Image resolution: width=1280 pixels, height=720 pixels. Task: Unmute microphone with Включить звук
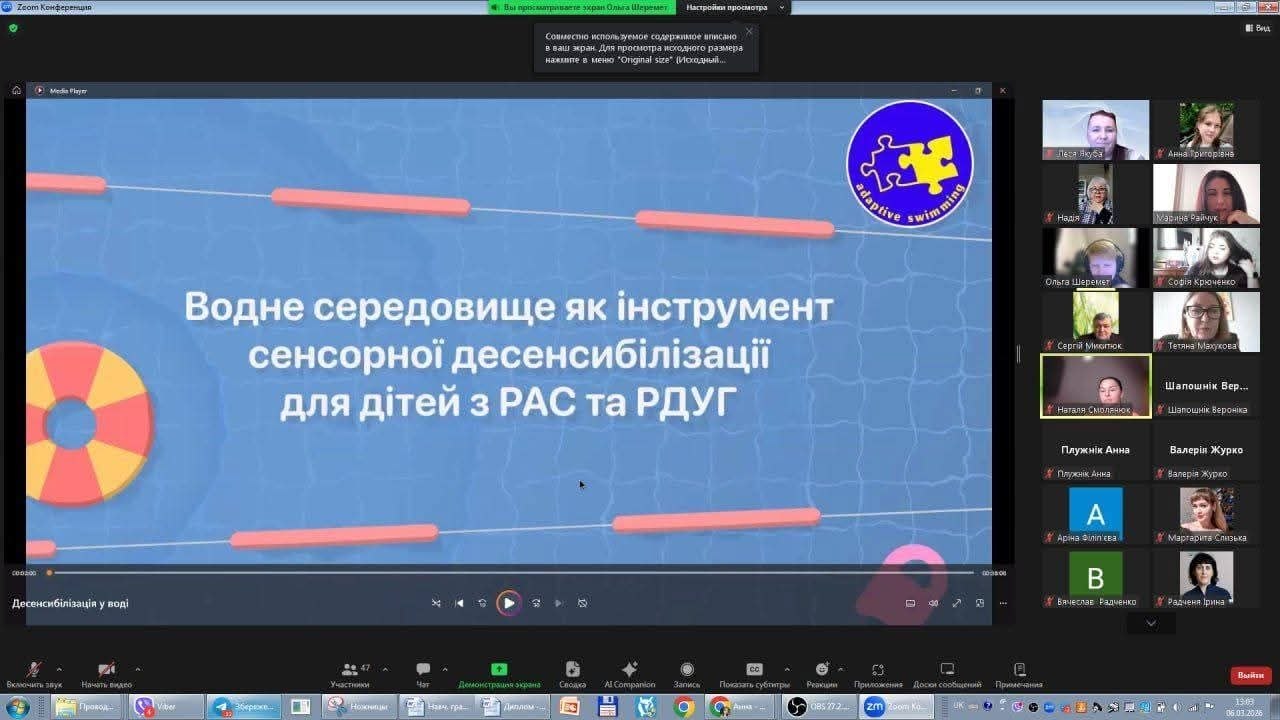tap(33, 671)
